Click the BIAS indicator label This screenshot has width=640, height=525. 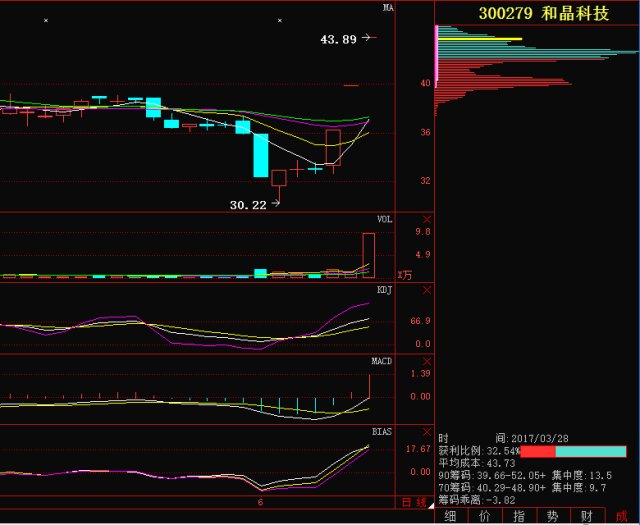(x=383, y=431)
